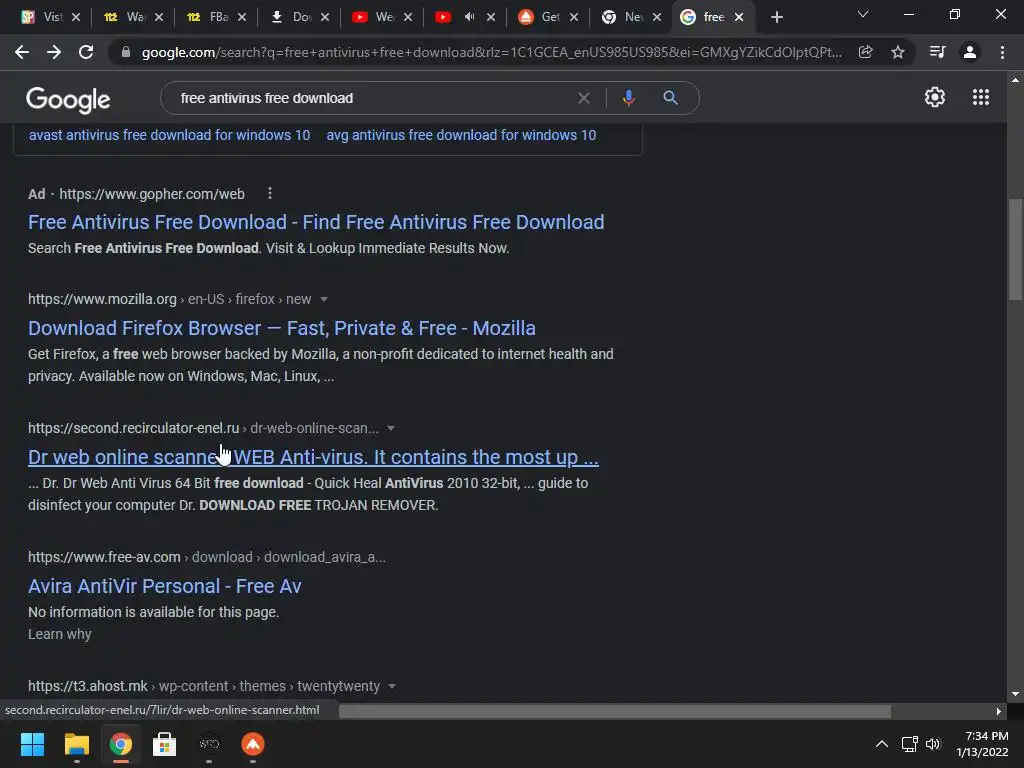Open avg antivirus free download suggestion
This screenshot has height=768, width=1024.
[461, 135]
